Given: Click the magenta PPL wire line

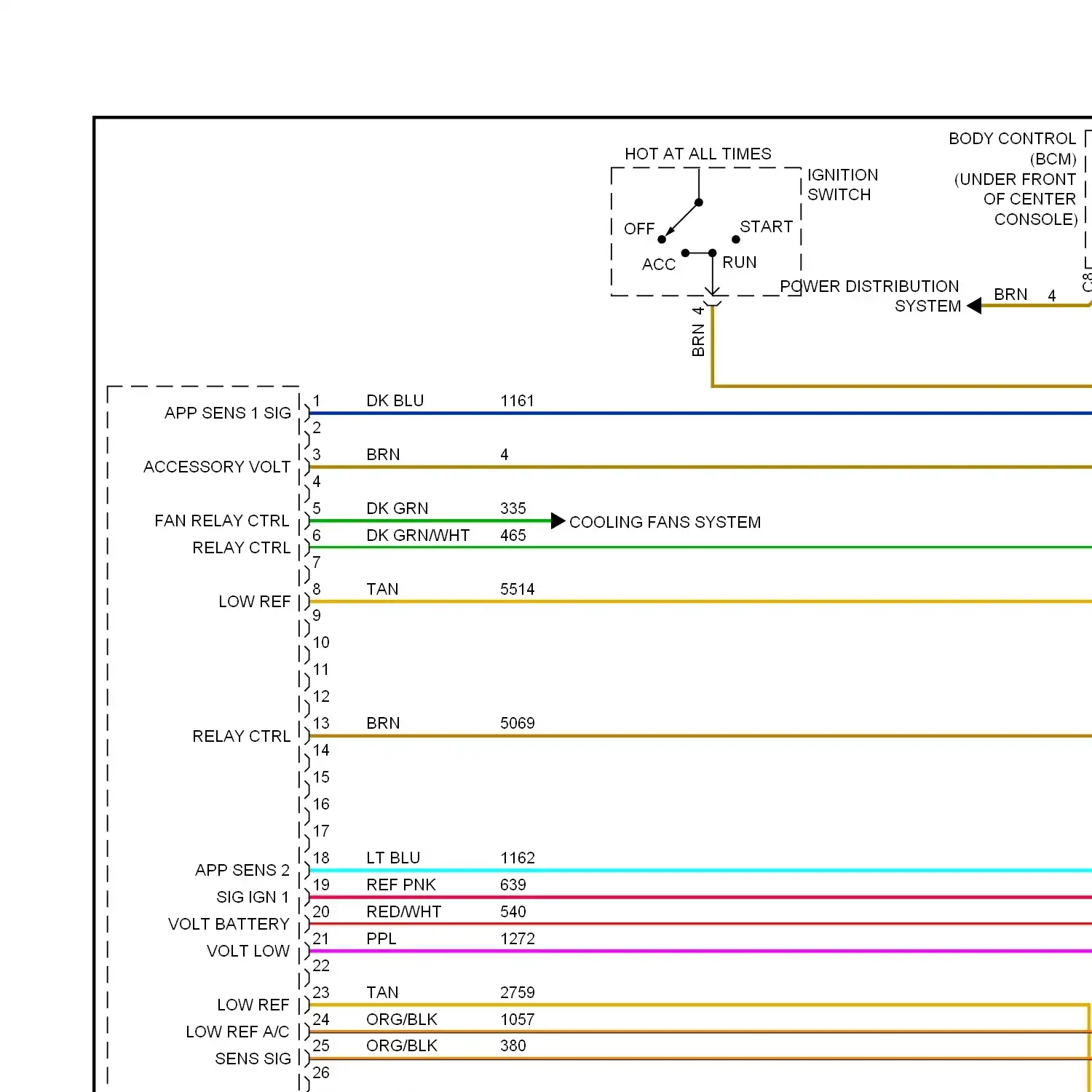Looking at the screenshot, I should (700, 951).
